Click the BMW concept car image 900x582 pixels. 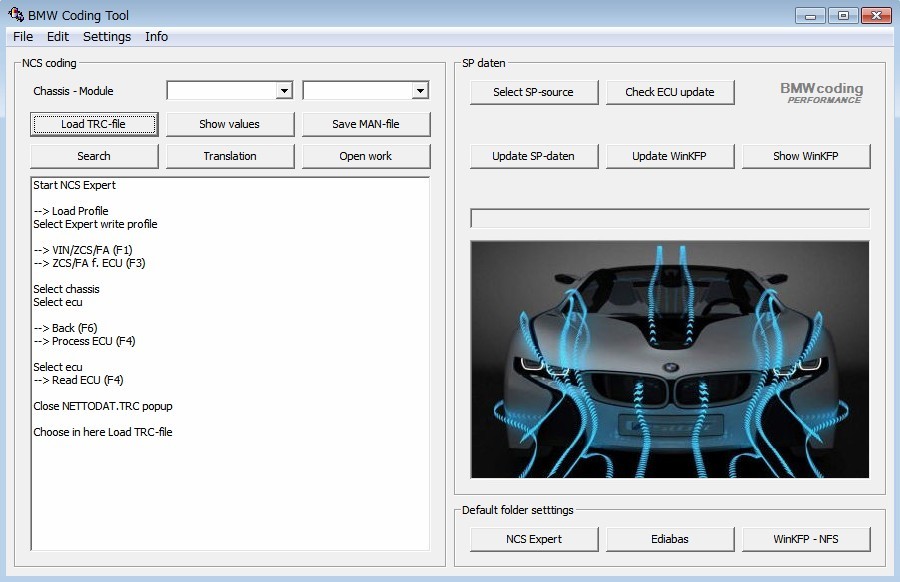[670, 359]
